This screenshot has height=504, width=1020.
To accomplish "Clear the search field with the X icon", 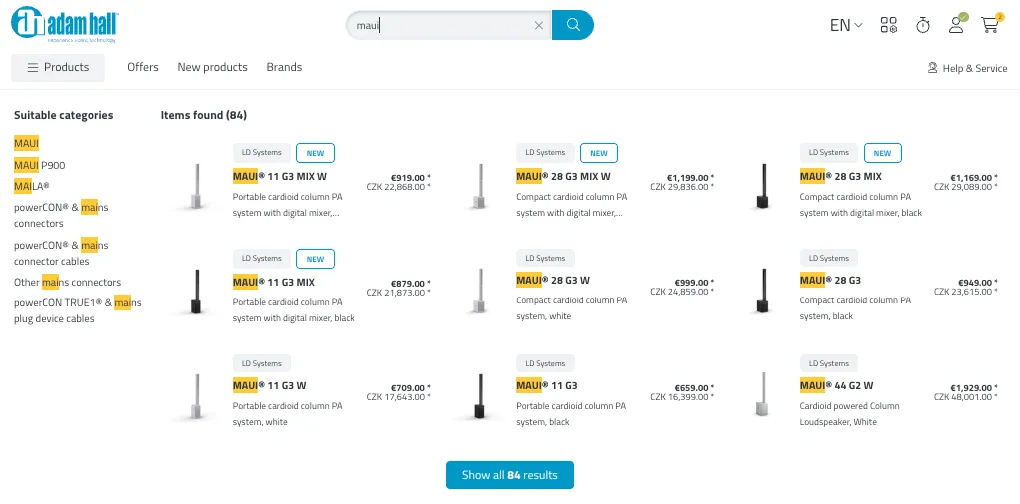I will tap(539, 26).
